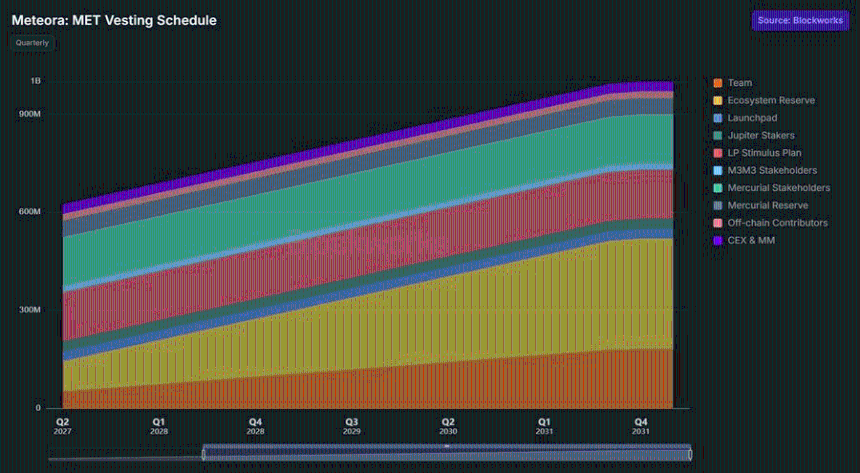Screen dimensions: 860x473
Task: Toggle the Launchpad legend swatch
Action: pos(718,118)
